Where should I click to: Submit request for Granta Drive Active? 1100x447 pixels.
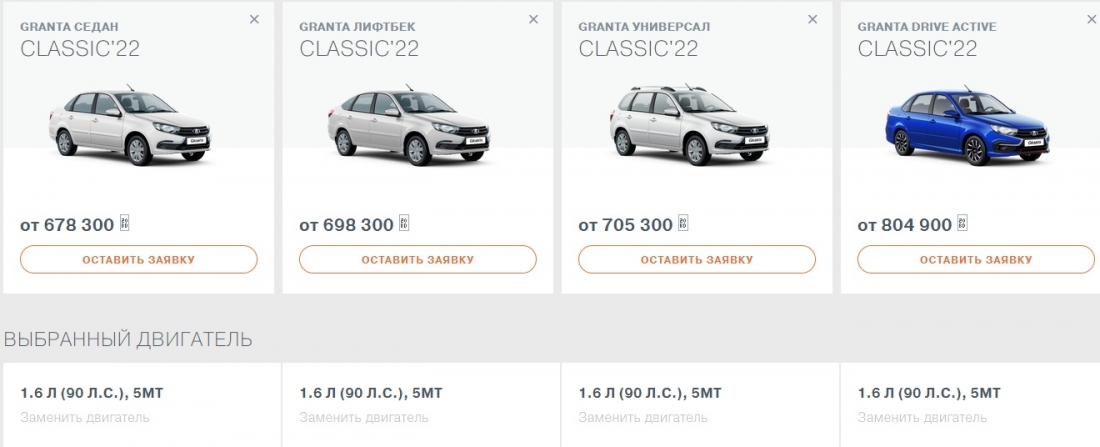pos(976,260)
